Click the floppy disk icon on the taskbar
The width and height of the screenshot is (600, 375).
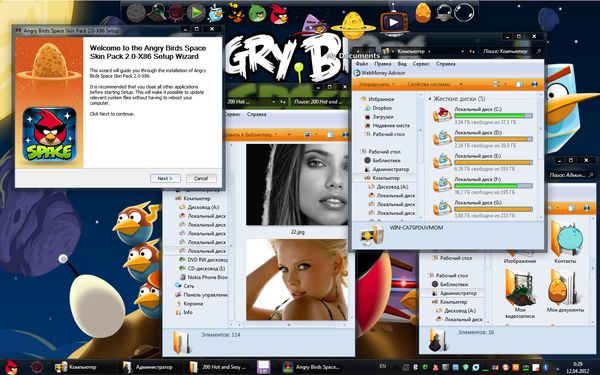click(264, 367)
